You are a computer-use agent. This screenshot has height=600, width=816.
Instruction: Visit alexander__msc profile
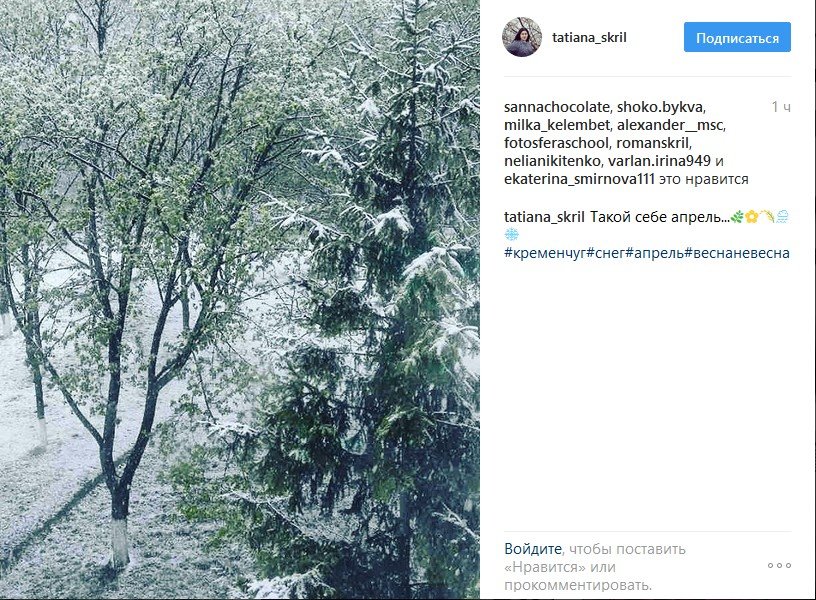669,125
